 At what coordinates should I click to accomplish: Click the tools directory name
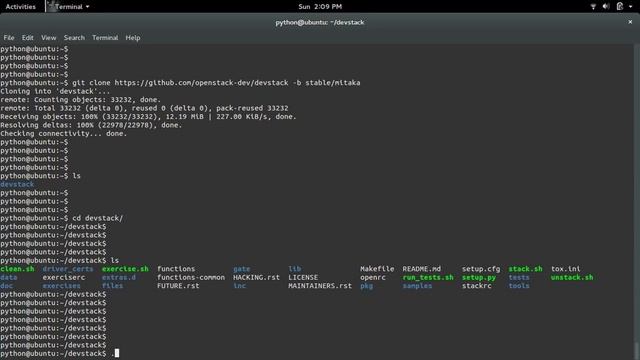[519, 286]
